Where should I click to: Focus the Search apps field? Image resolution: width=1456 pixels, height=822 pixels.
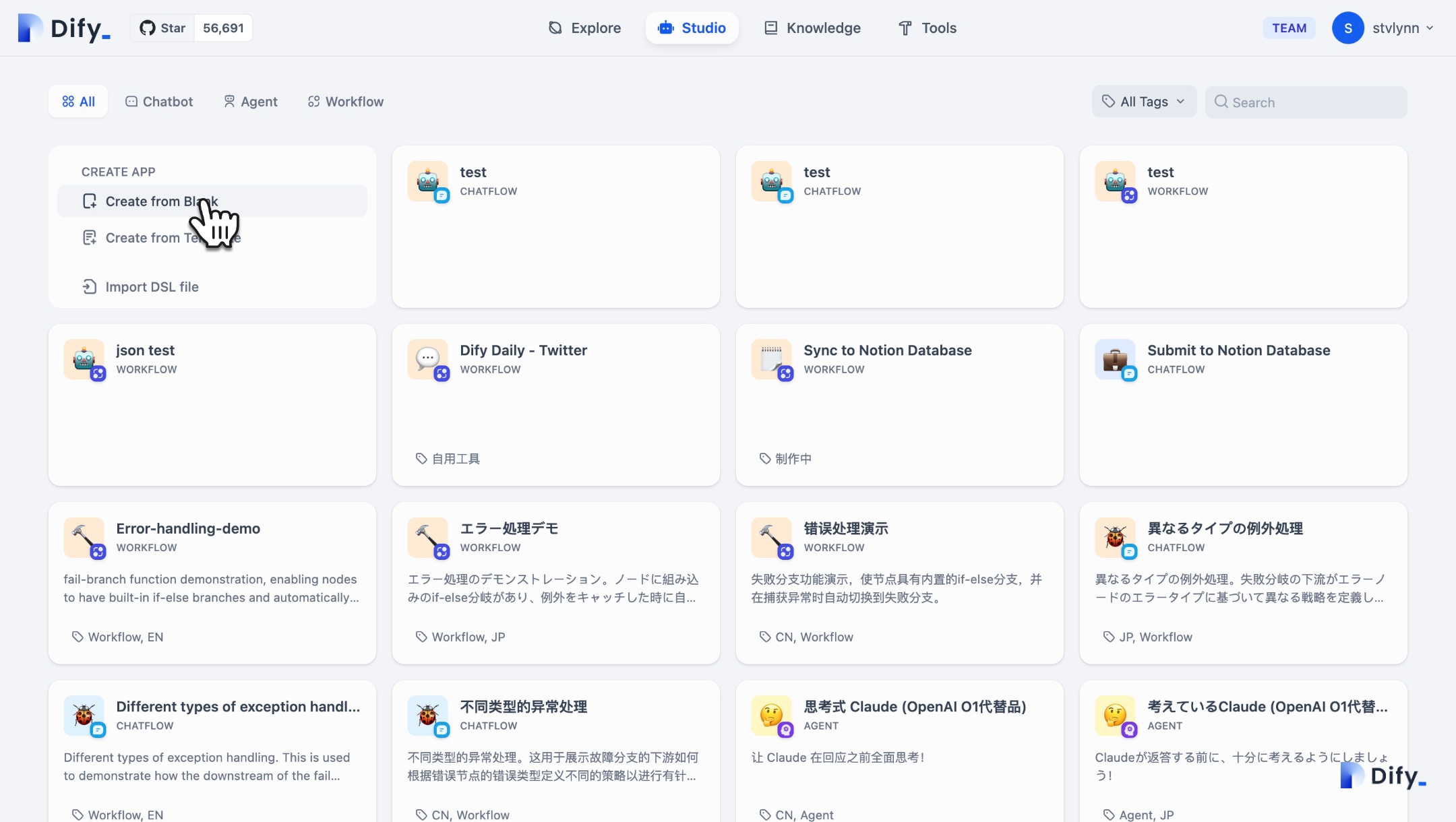point(1314,102)
